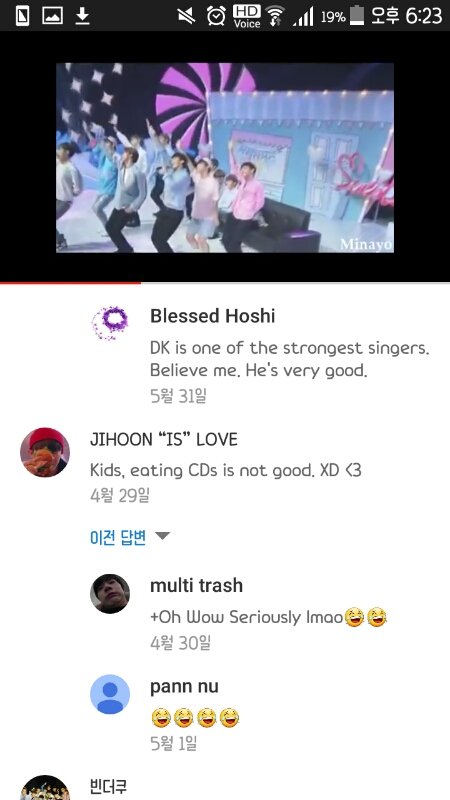Image resolution: width=450 pixels, height=800 pixels.
Task: Tap 이전 답변 to show previous replies
Action: tap(118, 537)
